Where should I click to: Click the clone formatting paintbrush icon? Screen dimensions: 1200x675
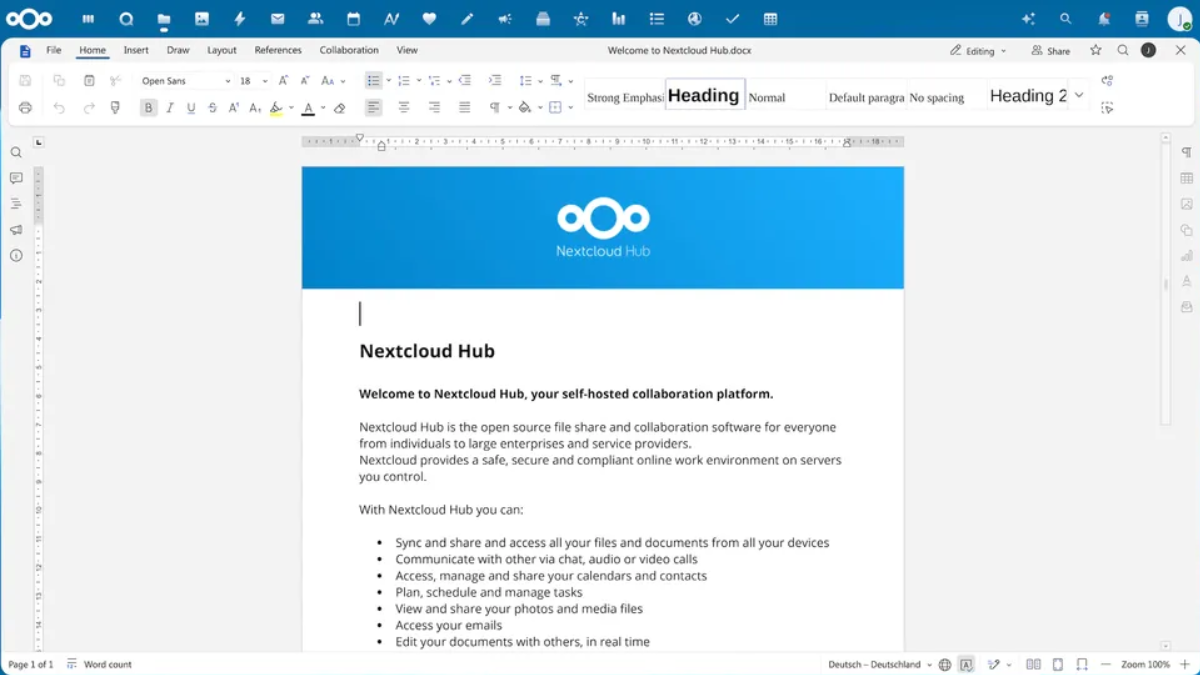tap(115, 108)
